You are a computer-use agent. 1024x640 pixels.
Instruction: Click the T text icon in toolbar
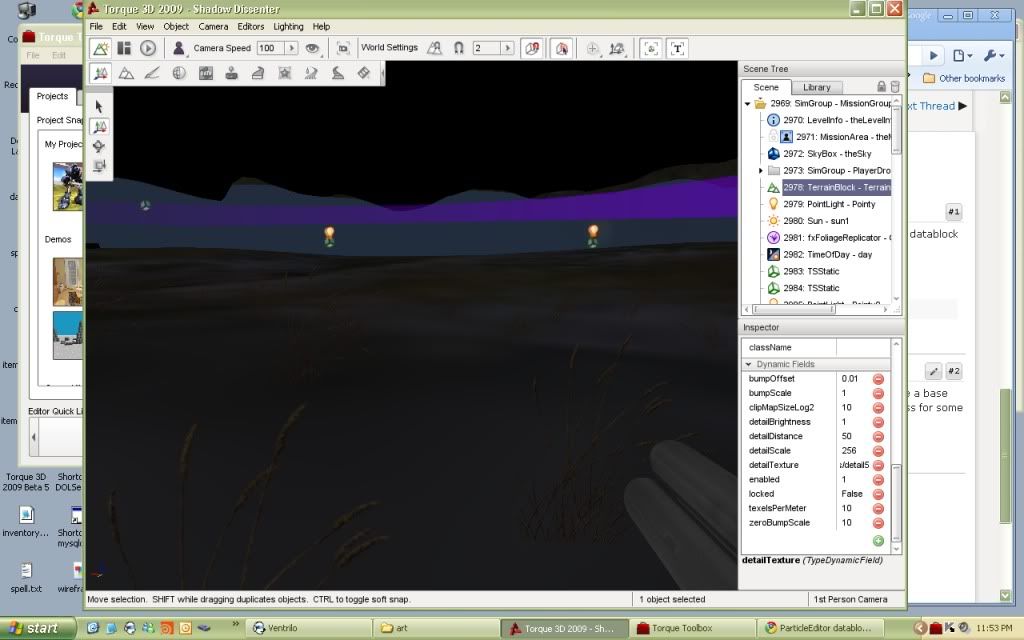[x=678, y=48]
